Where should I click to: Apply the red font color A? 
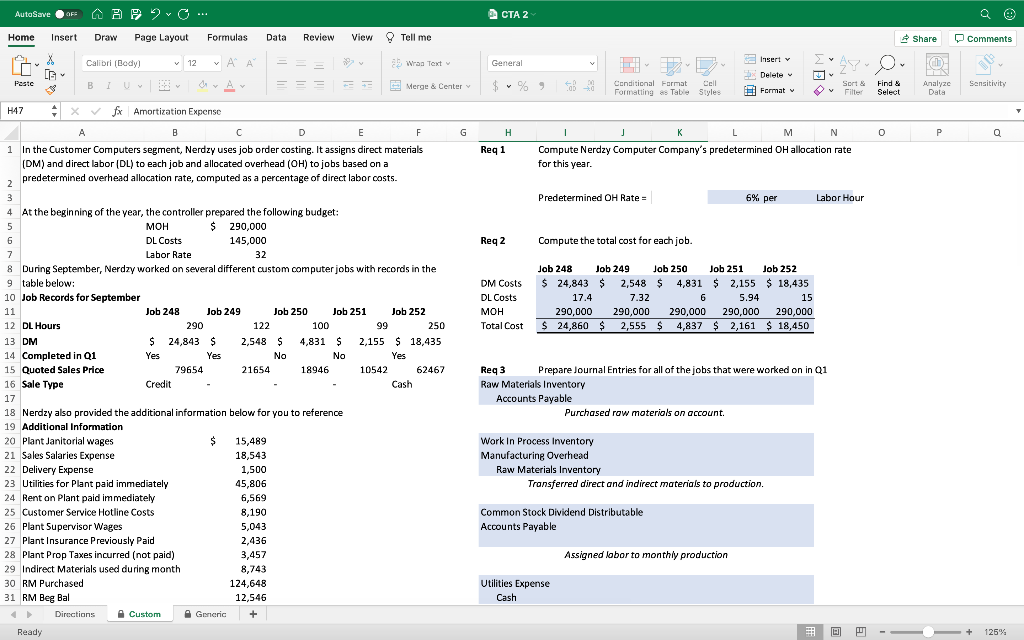pos(229,86)
